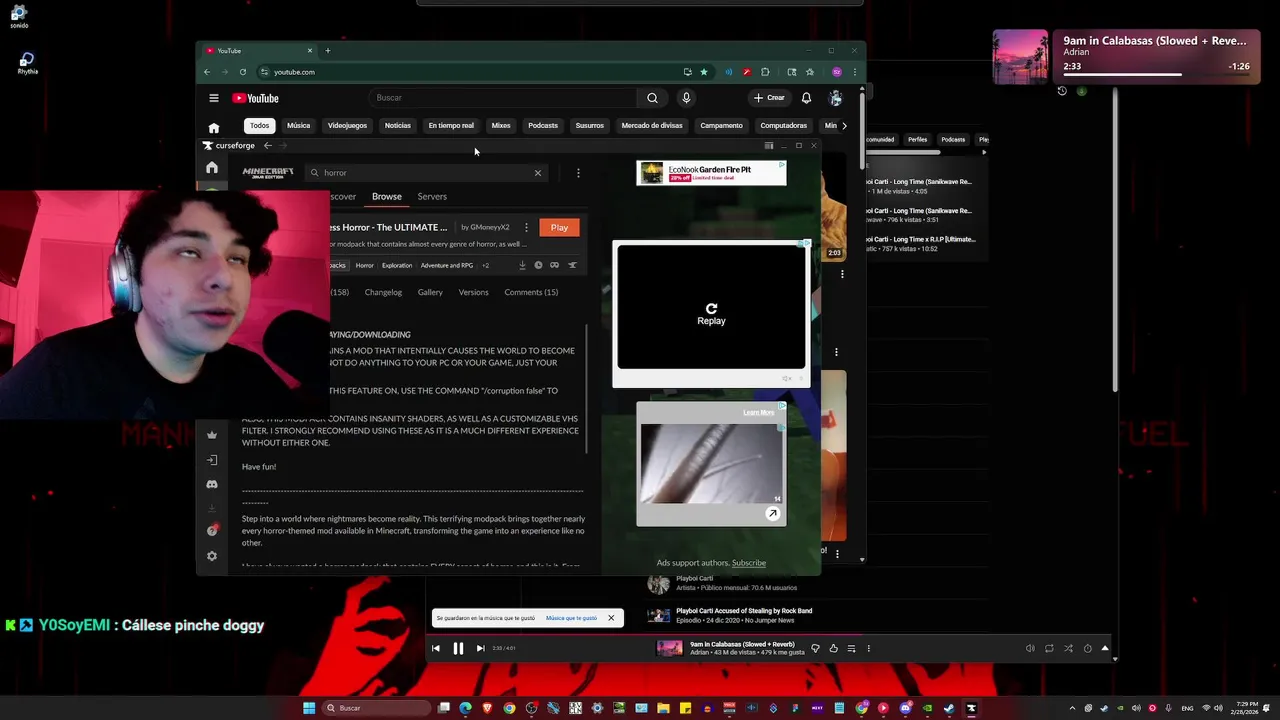The image size is (1280, 720).
Task: Expand the music player with up arrow
Action: tap(1105, 648)
